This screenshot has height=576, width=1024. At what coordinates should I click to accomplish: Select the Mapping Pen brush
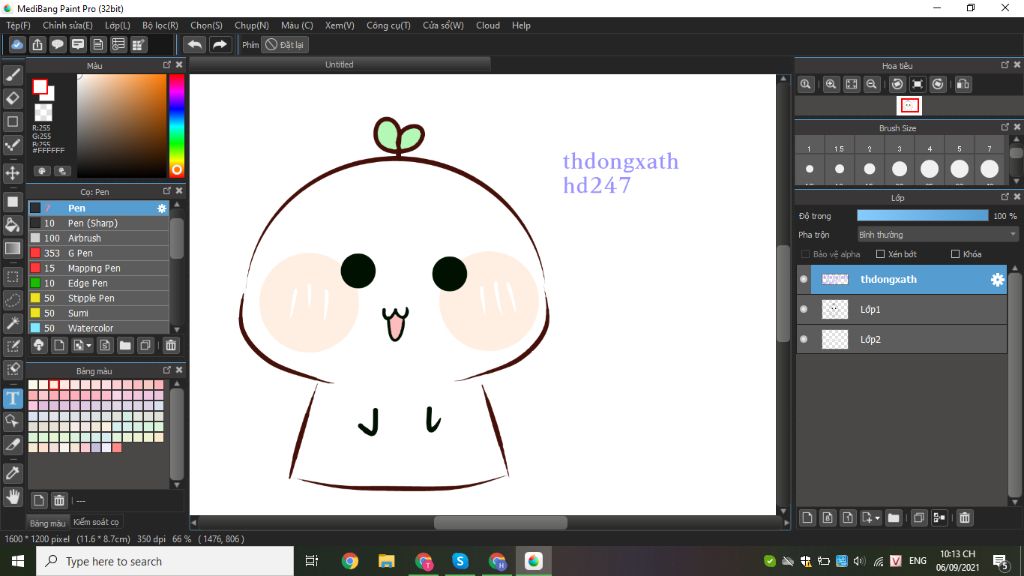(99, 268)
